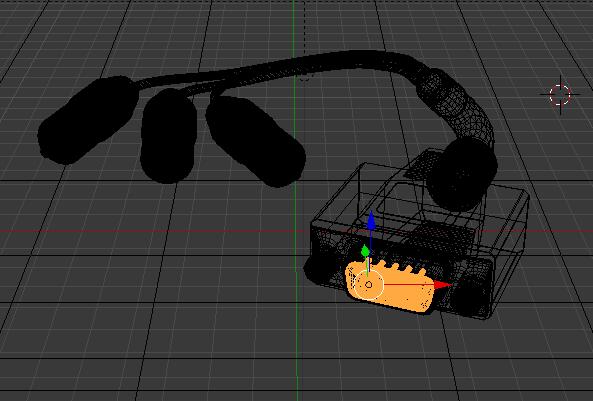The image size is (593, 401).
Task: Select the rightmost black capsule plug
Action: click(x=255, y=141)
